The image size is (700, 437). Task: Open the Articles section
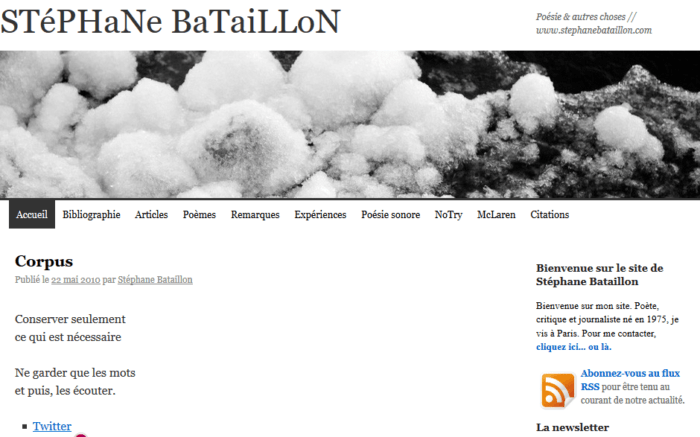coord(151,215)
